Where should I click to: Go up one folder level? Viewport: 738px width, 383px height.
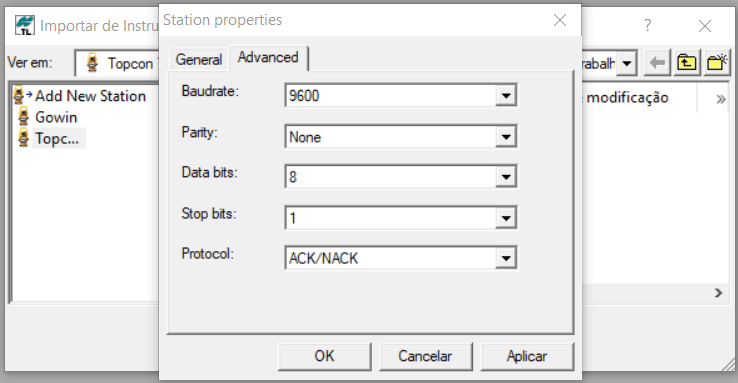coord(687,63)
